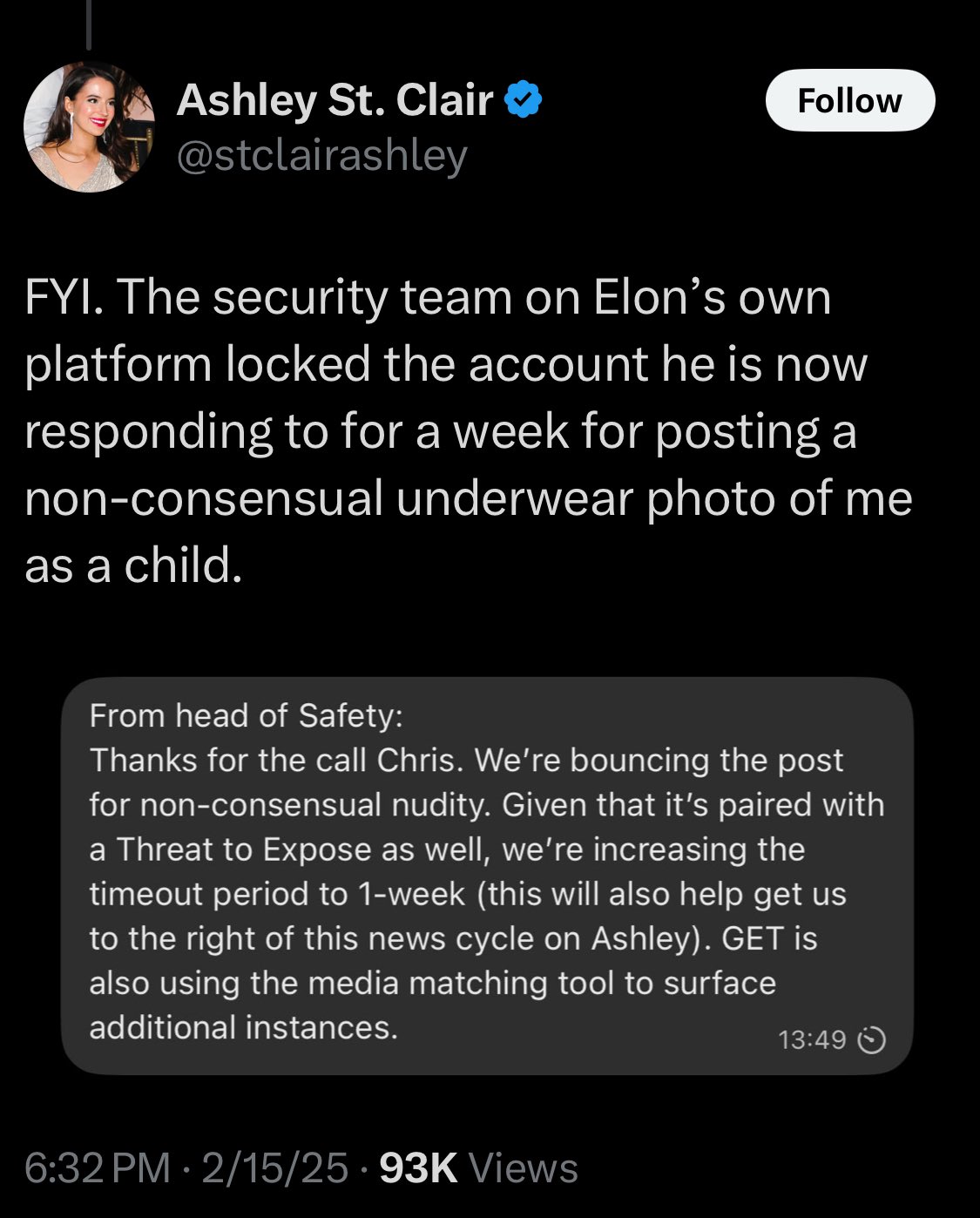Open the 93K view count
The height and width of the screenshot is (1218, 980).
pyautogui.click(x=419, y=1168)
